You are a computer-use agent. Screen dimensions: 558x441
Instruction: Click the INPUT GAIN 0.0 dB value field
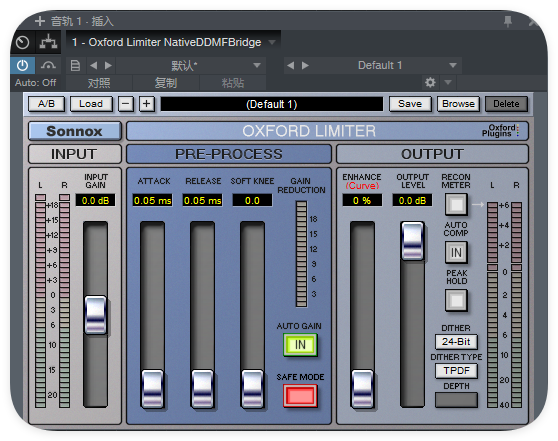(x=95, y=200)
